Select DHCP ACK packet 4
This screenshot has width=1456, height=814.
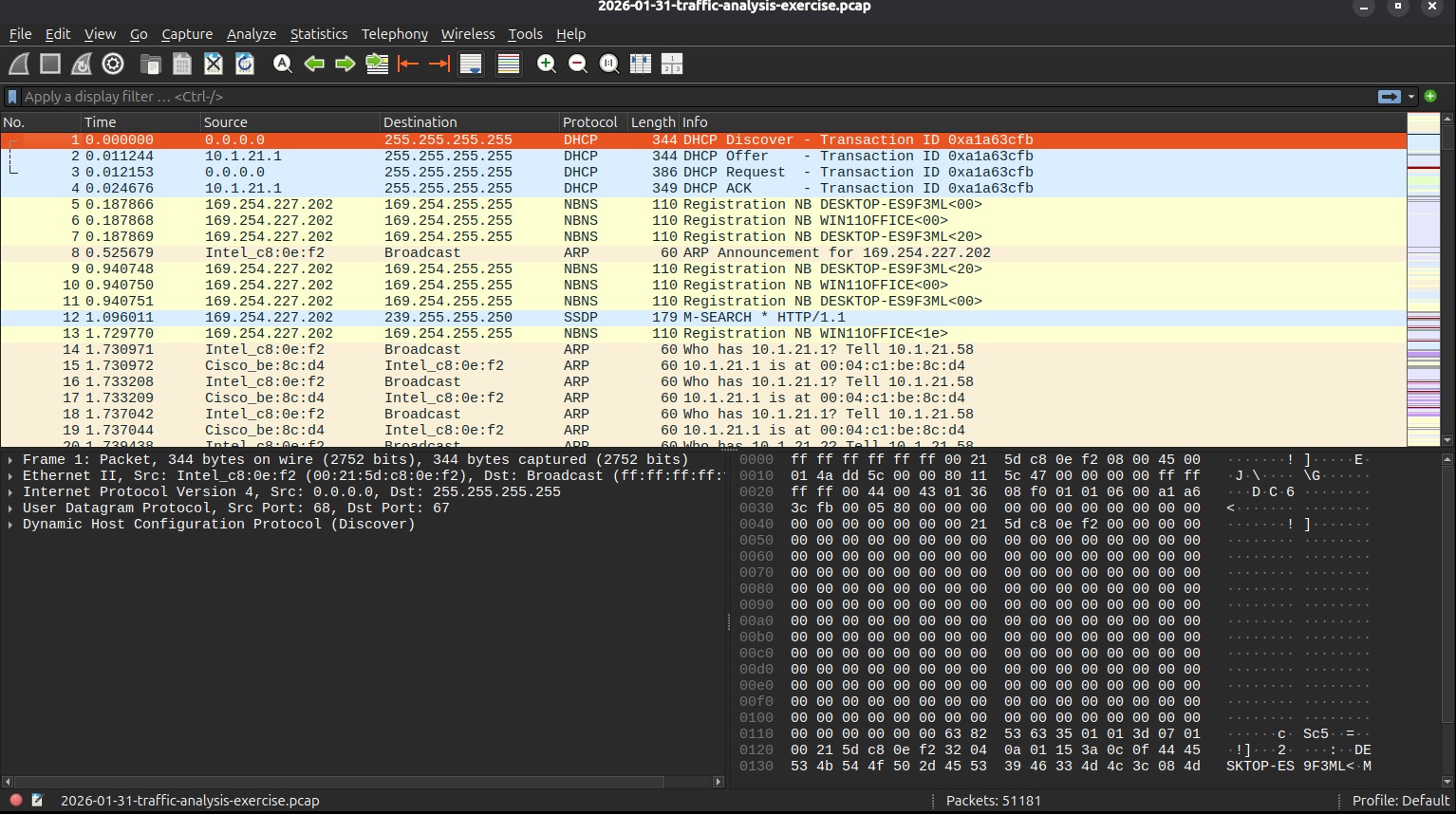click(x=703, y=188)
